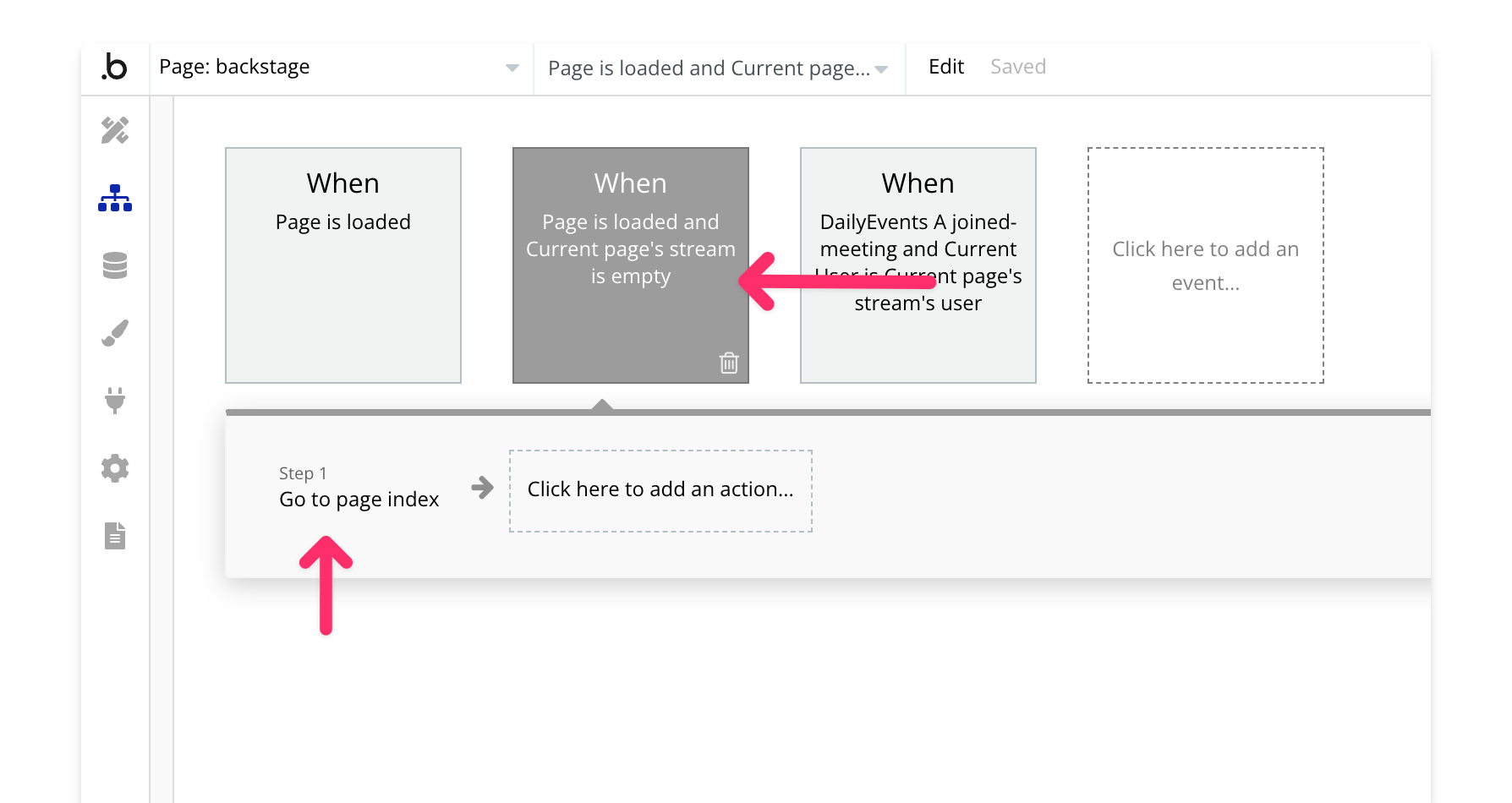Click the Bubble logo icon

click(x=115, y=68)
